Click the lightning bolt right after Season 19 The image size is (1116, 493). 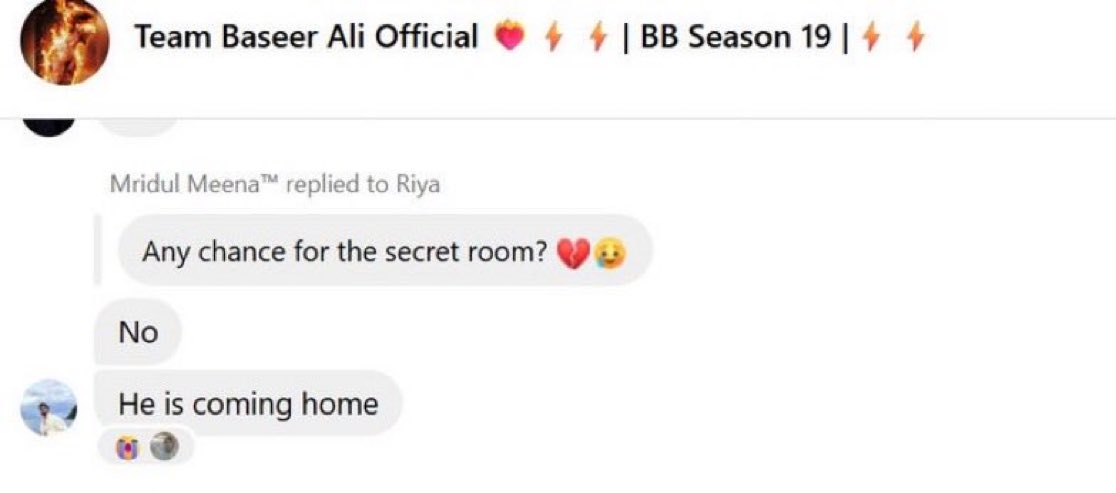point(868,37)
